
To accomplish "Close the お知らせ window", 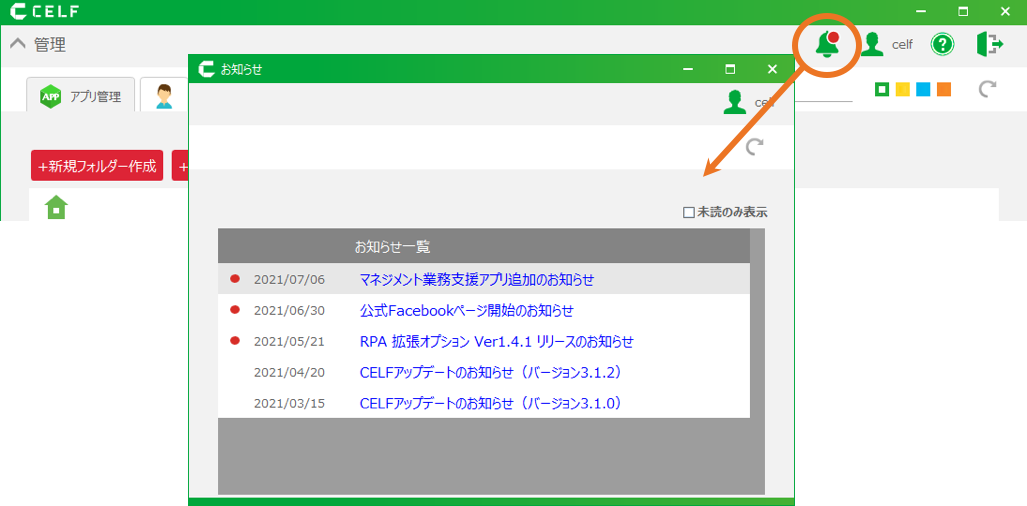I will 772,69.
